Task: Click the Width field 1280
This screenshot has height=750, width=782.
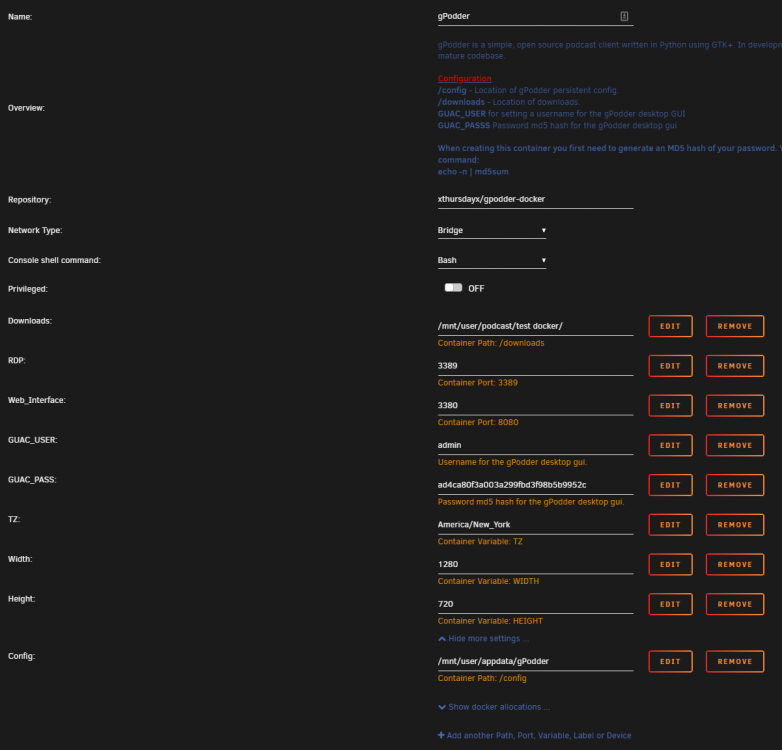Action: tap(535, 564)
